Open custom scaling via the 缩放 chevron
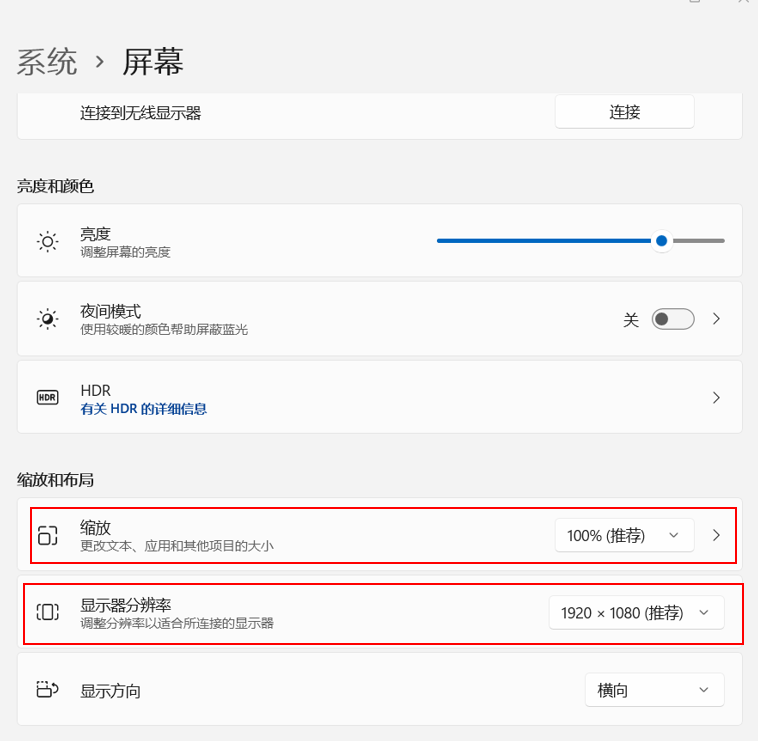 (x=716, y=535)
